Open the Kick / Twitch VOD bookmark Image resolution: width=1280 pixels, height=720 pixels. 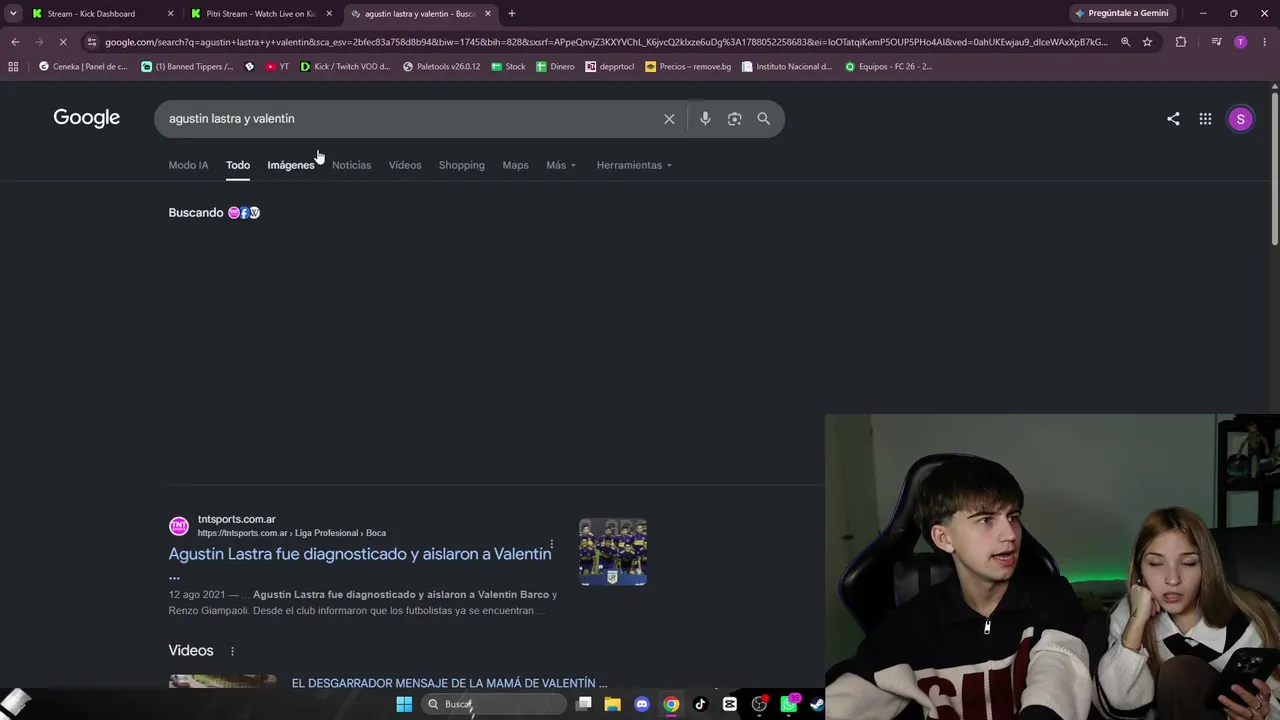tap(345, 67)
